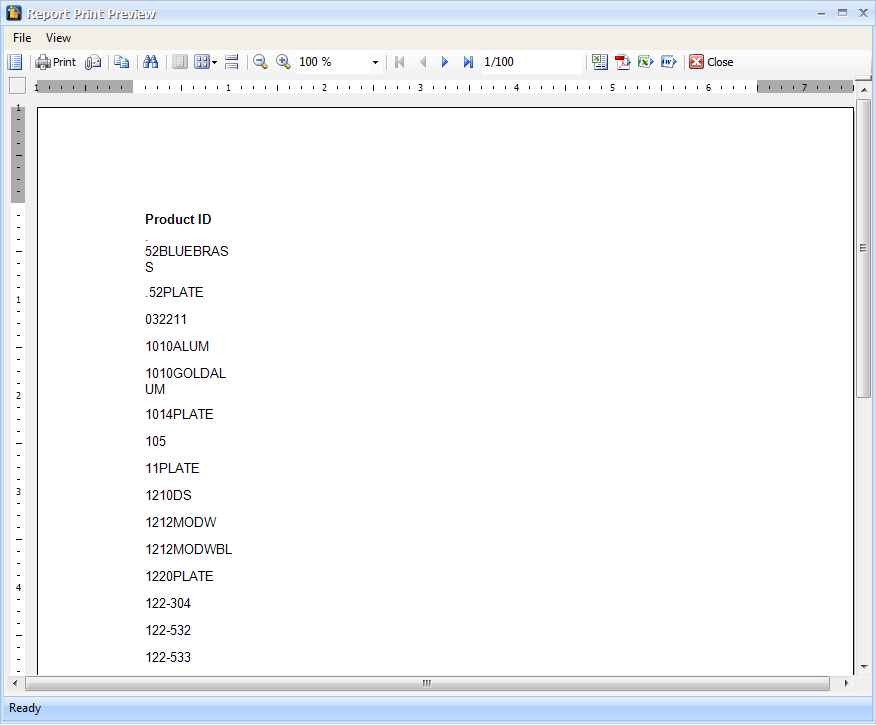Click the Print button

click(55, 62)
